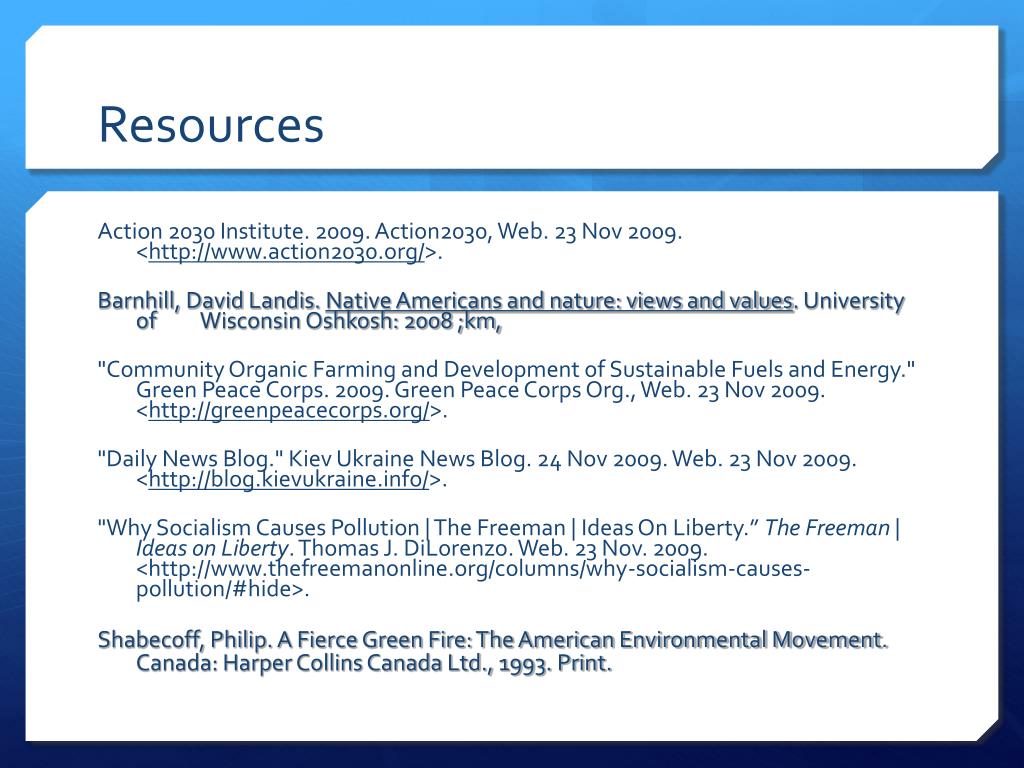
Task: Click the Shabecoff, Philip citation line
Action: pyautogui.click(x=493, y=639)
